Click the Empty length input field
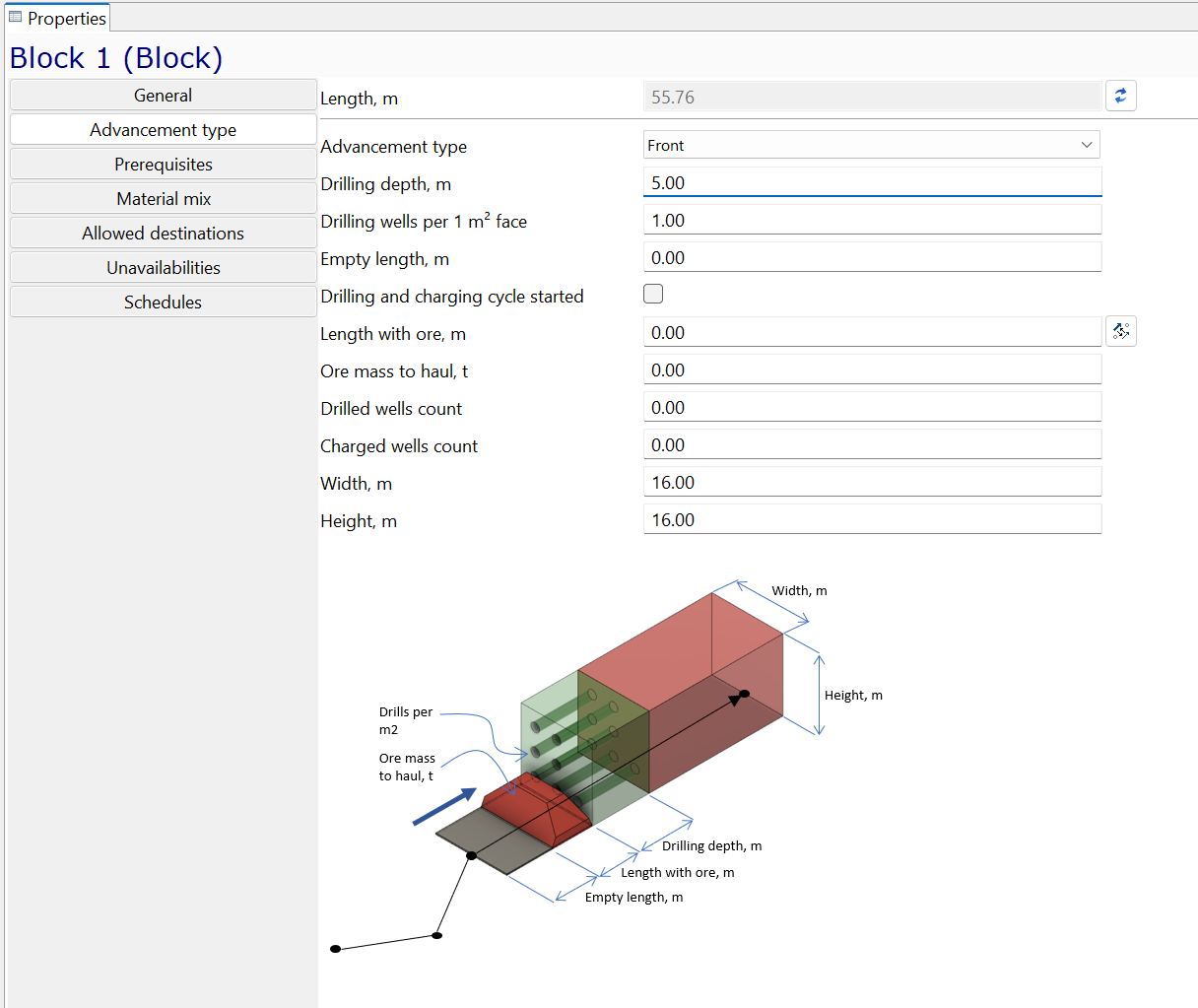 pyautogui.click(x=872, y=257)
